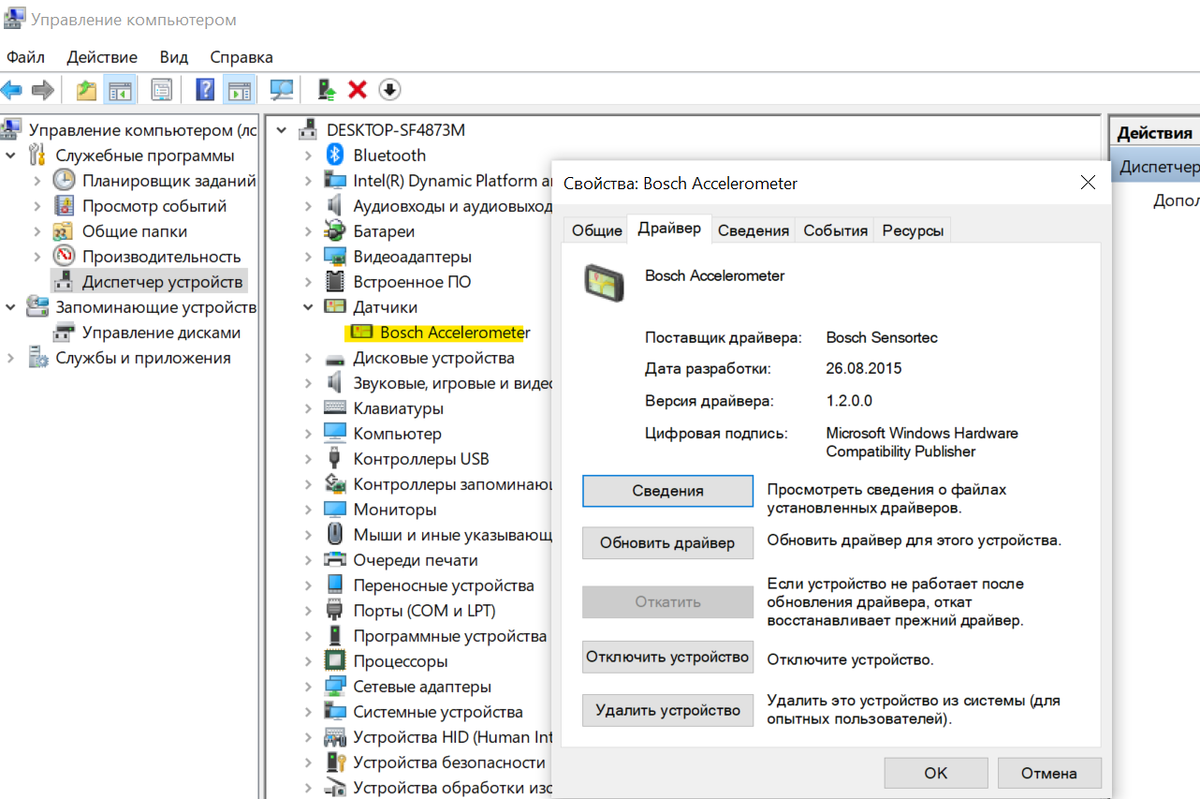Select Встроенное ПО firmware category
1200x799 pixels.
click(x=412, y=282)
